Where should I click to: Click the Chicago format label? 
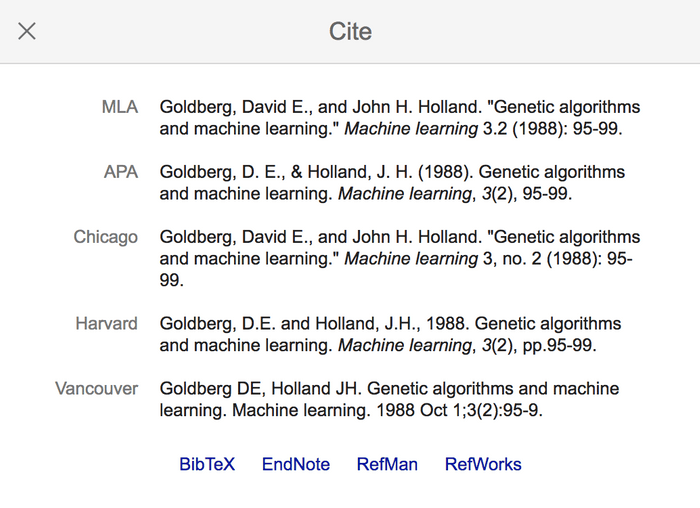pyautogui.click(x=105, y=237)
